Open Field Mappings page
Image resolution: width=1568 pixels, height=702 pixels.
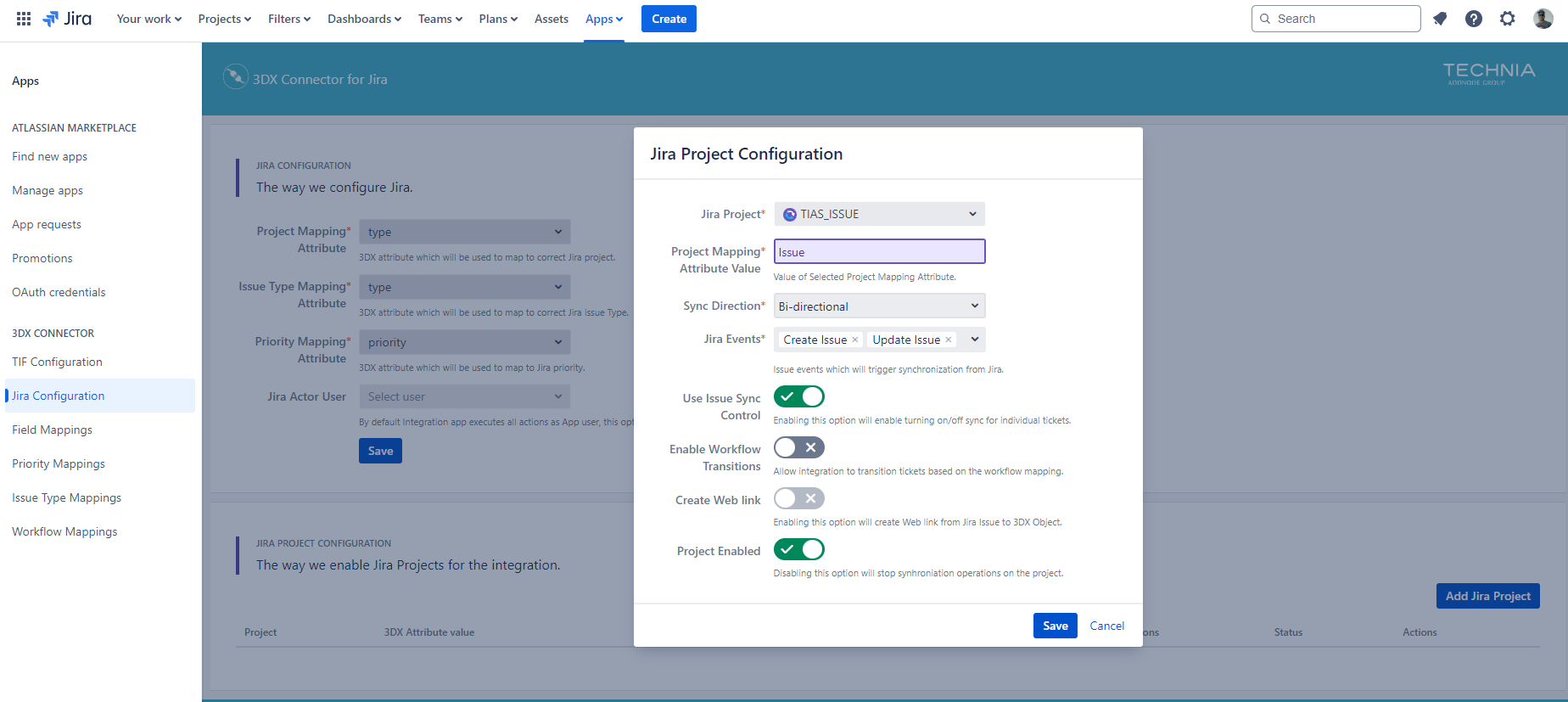coord(52,430)
